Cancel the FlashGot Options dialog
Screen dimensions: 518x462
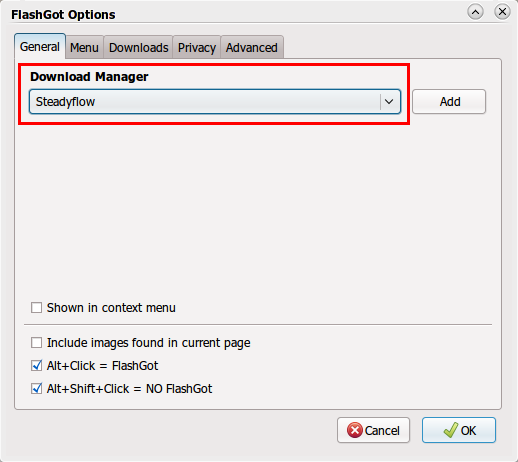click(x=373, y=430)
